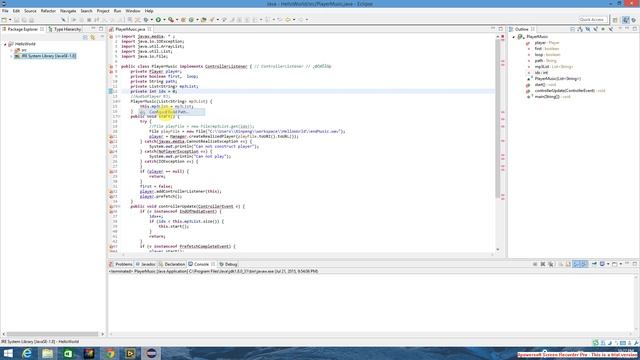This screenshot has width=640, height=360.
Task: Click the New file toolbar icon
Action: 4,20
